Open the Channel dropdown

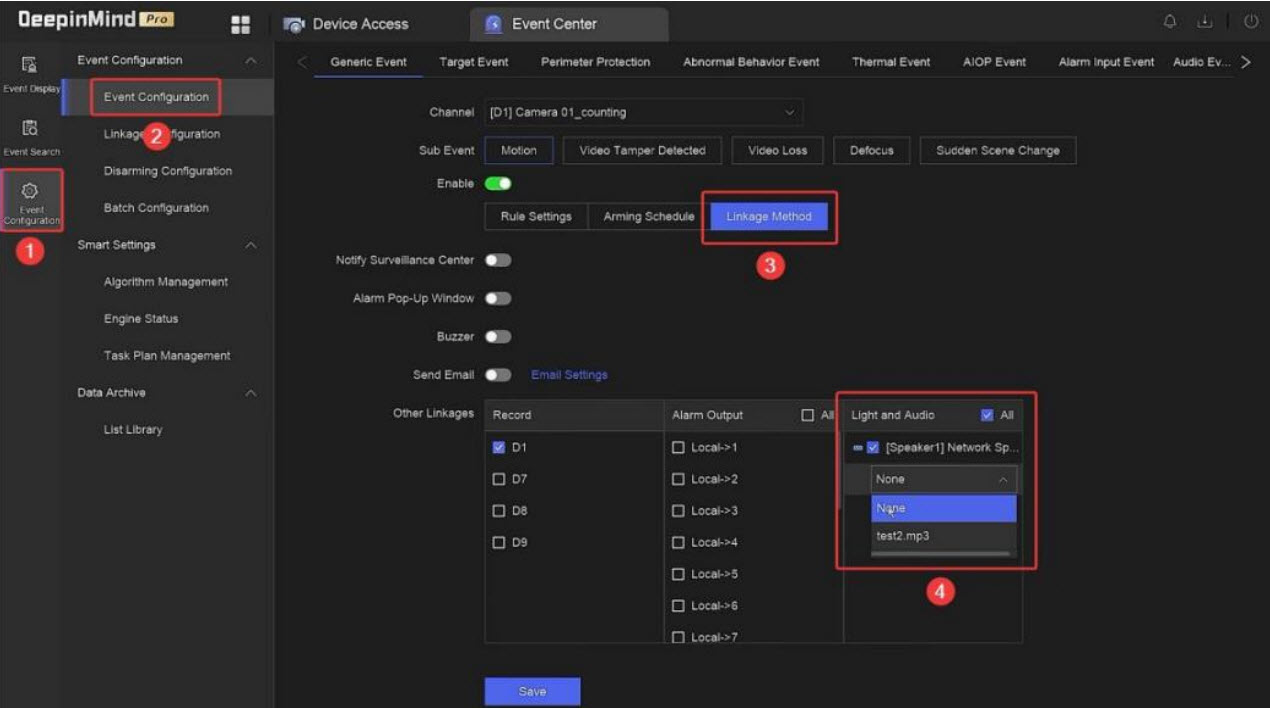(643, 112)
